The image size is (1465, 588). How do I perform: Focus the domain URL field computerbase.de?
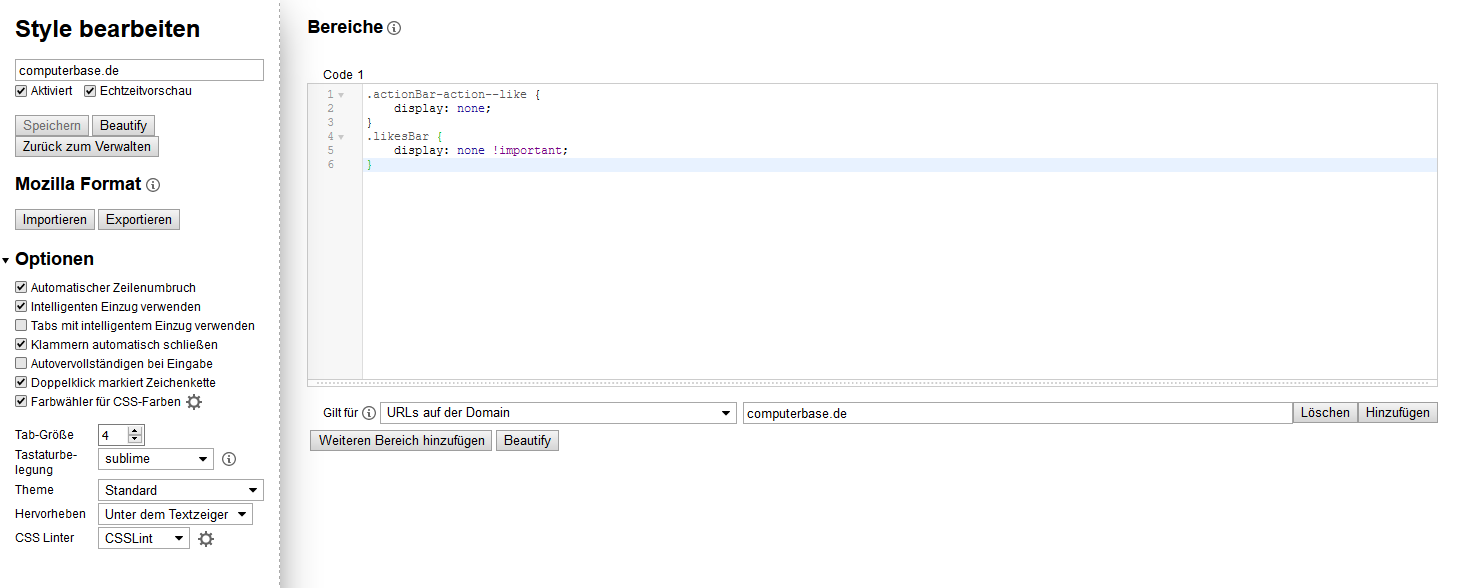tap(1018, 413)
